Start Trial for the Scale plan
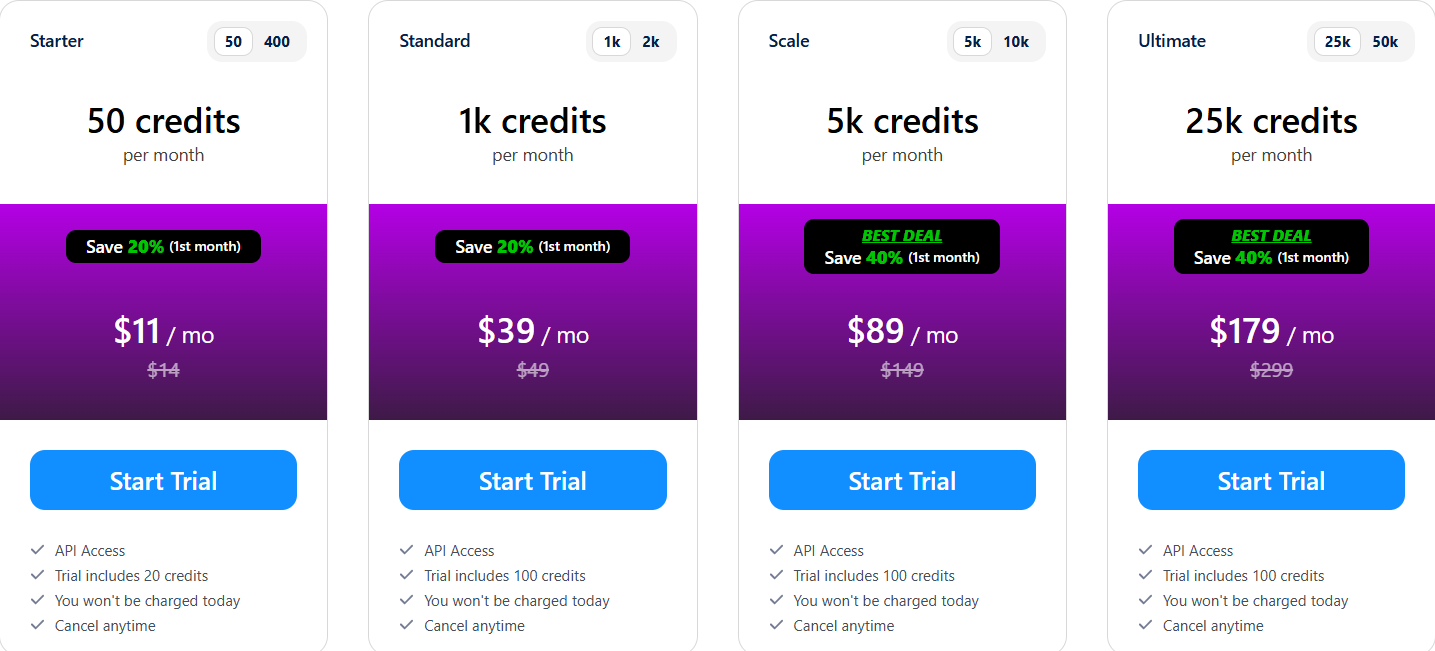 coord(901,480)
